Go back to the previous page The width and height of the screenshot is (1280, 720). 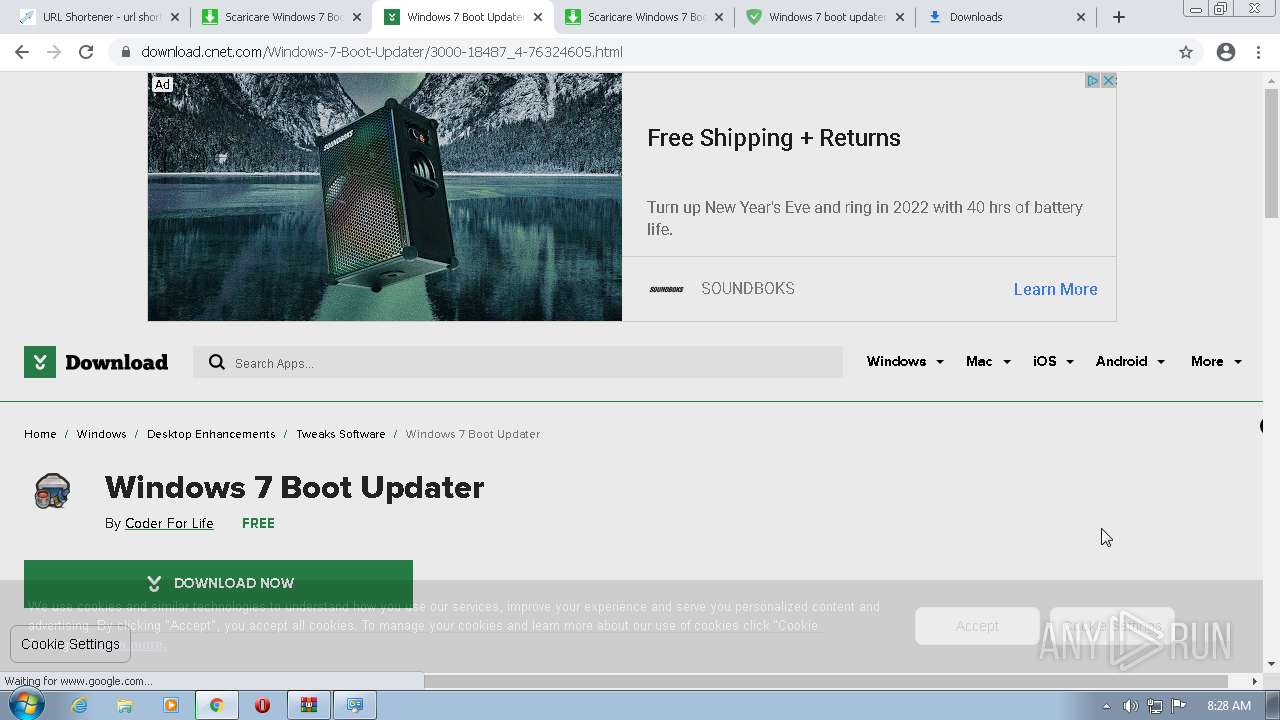click(22, 52)
